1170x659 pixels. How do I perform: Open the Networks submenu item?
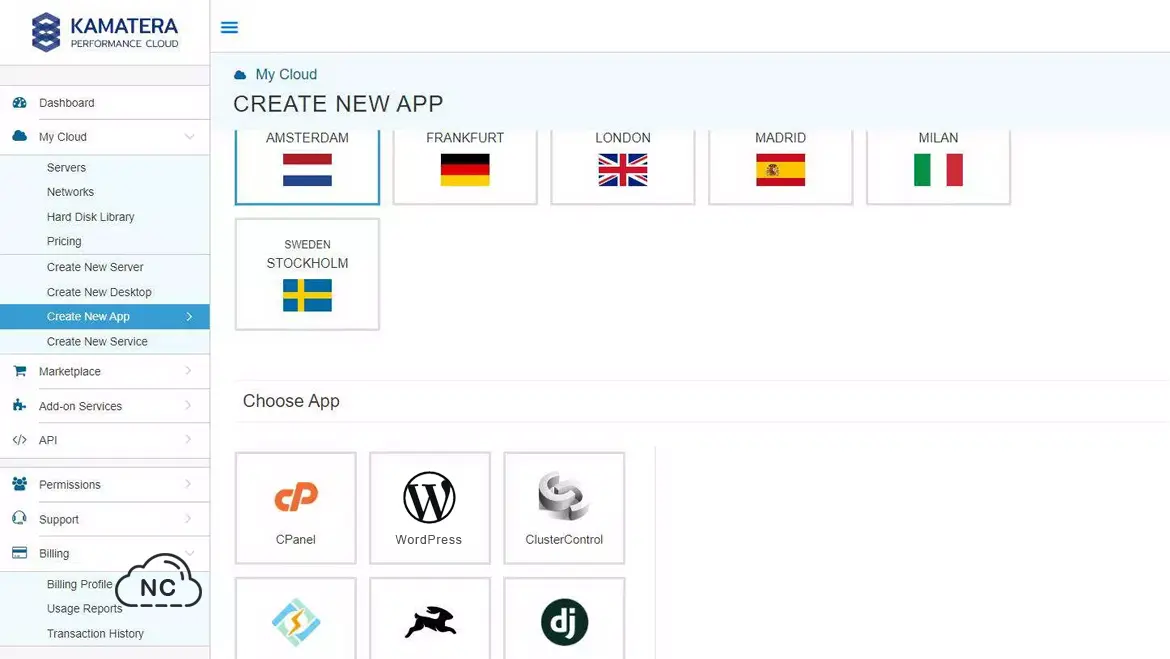[x=70, y=192]
